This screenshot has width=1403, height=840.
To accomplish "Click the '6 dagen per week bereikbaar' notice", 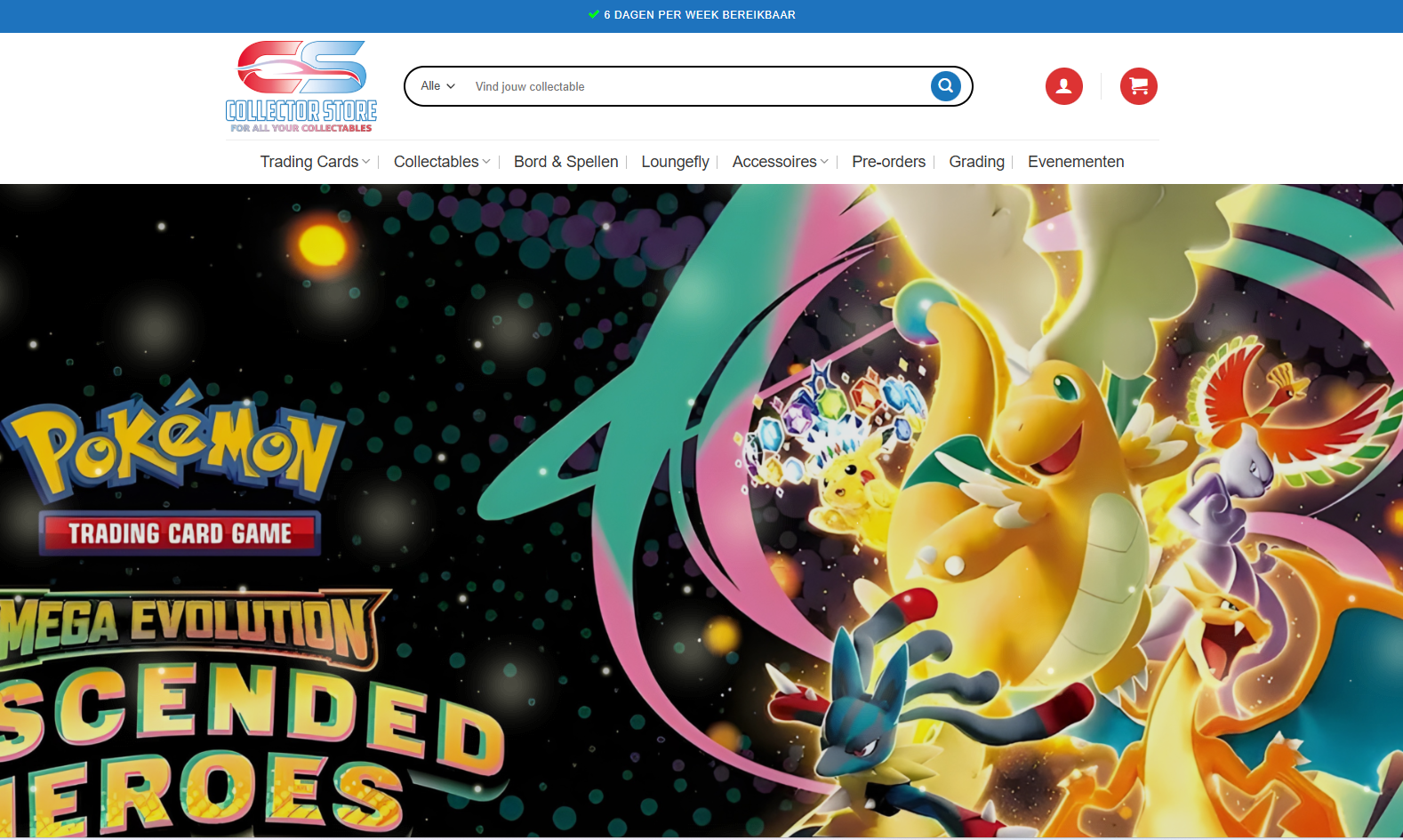I will [x=699, y=15].
